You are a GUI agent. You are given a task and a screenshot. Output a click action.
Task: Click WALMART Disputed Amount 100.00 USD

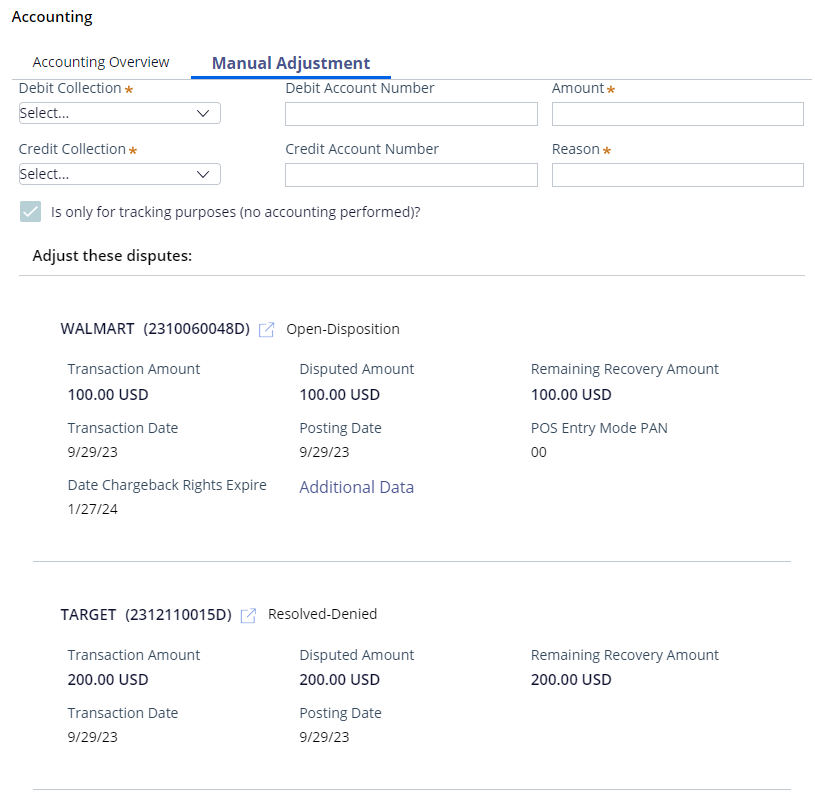coord(339,395)
